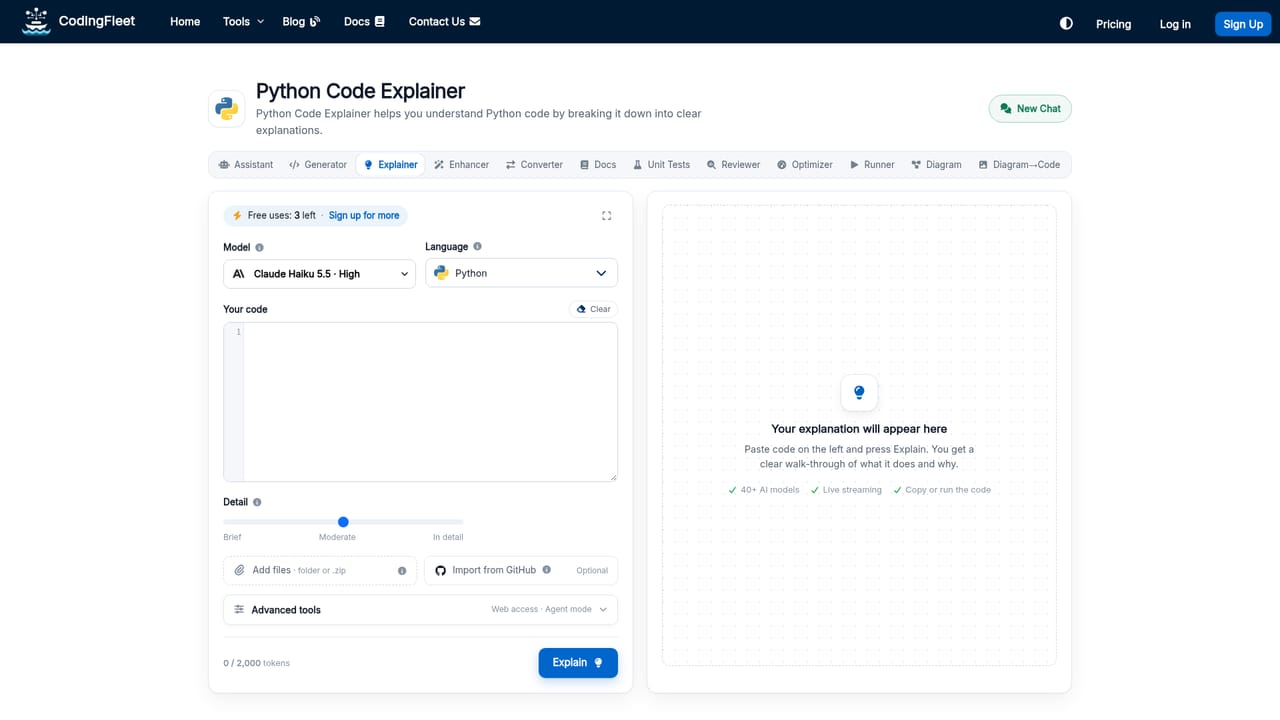The image size is (1280, 720).
Task: Click the Add files upload area
Action: (320, 571)
